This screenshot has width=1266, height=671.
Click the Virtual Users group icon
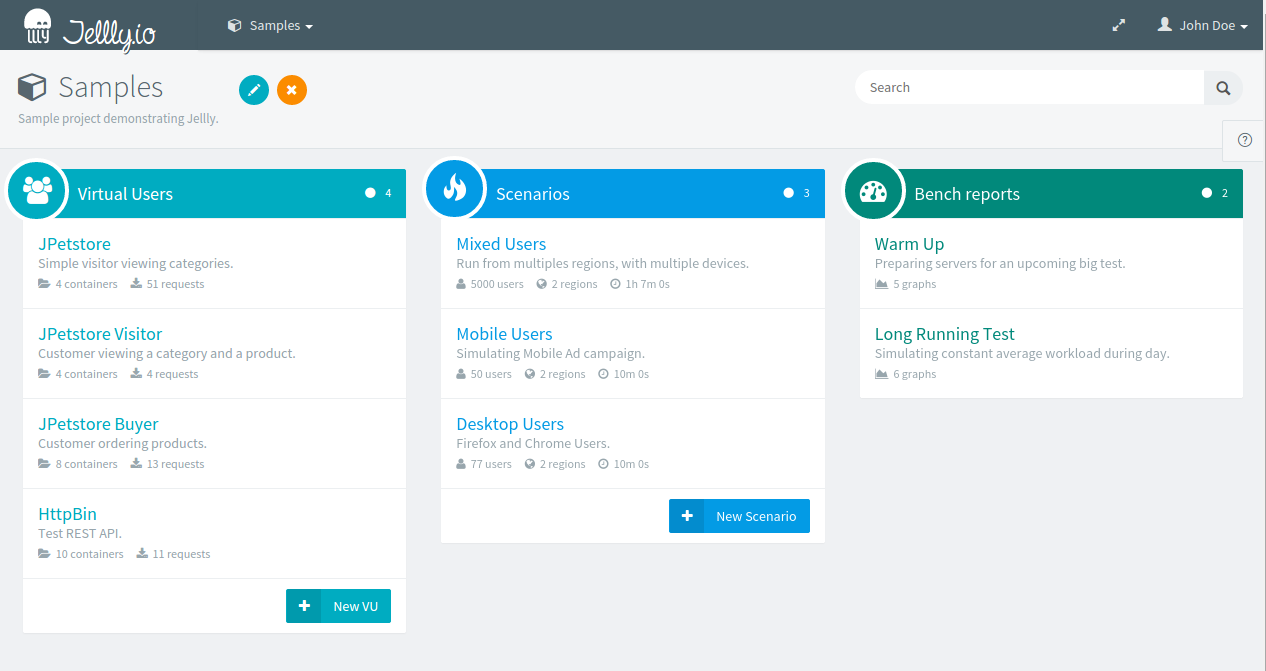point(37,190)
